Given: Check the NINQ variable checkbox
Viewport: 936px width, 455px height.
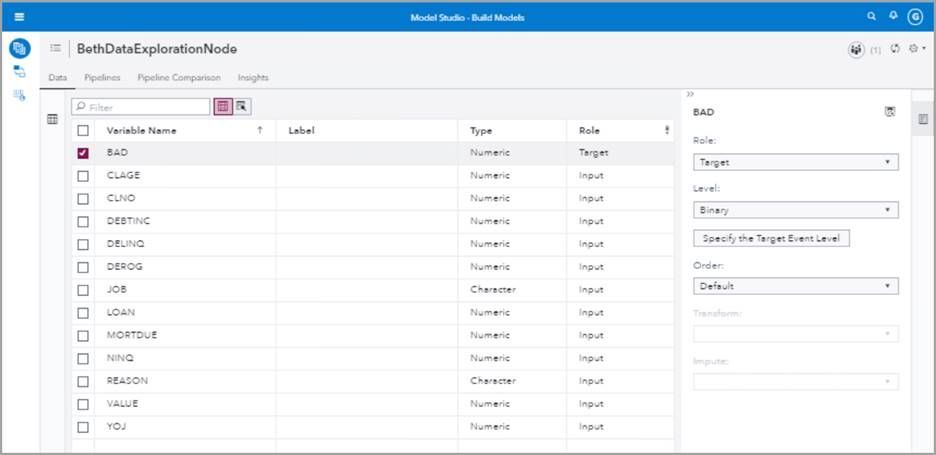Looking at the screenshot, I should tap(83, 358).
